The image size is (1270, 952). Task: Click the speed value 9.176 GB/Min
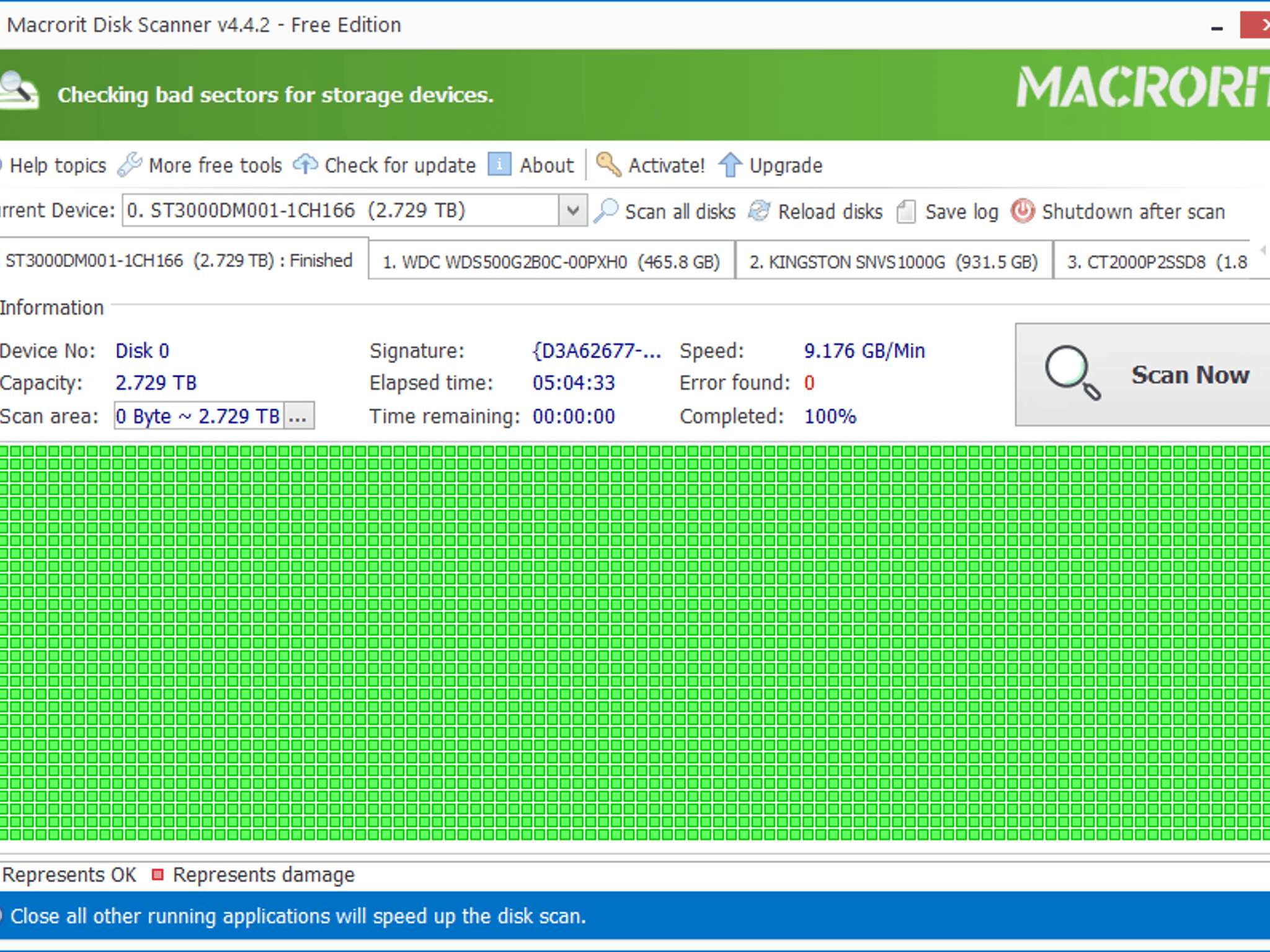pyautogui.click(x=864, y=351)
